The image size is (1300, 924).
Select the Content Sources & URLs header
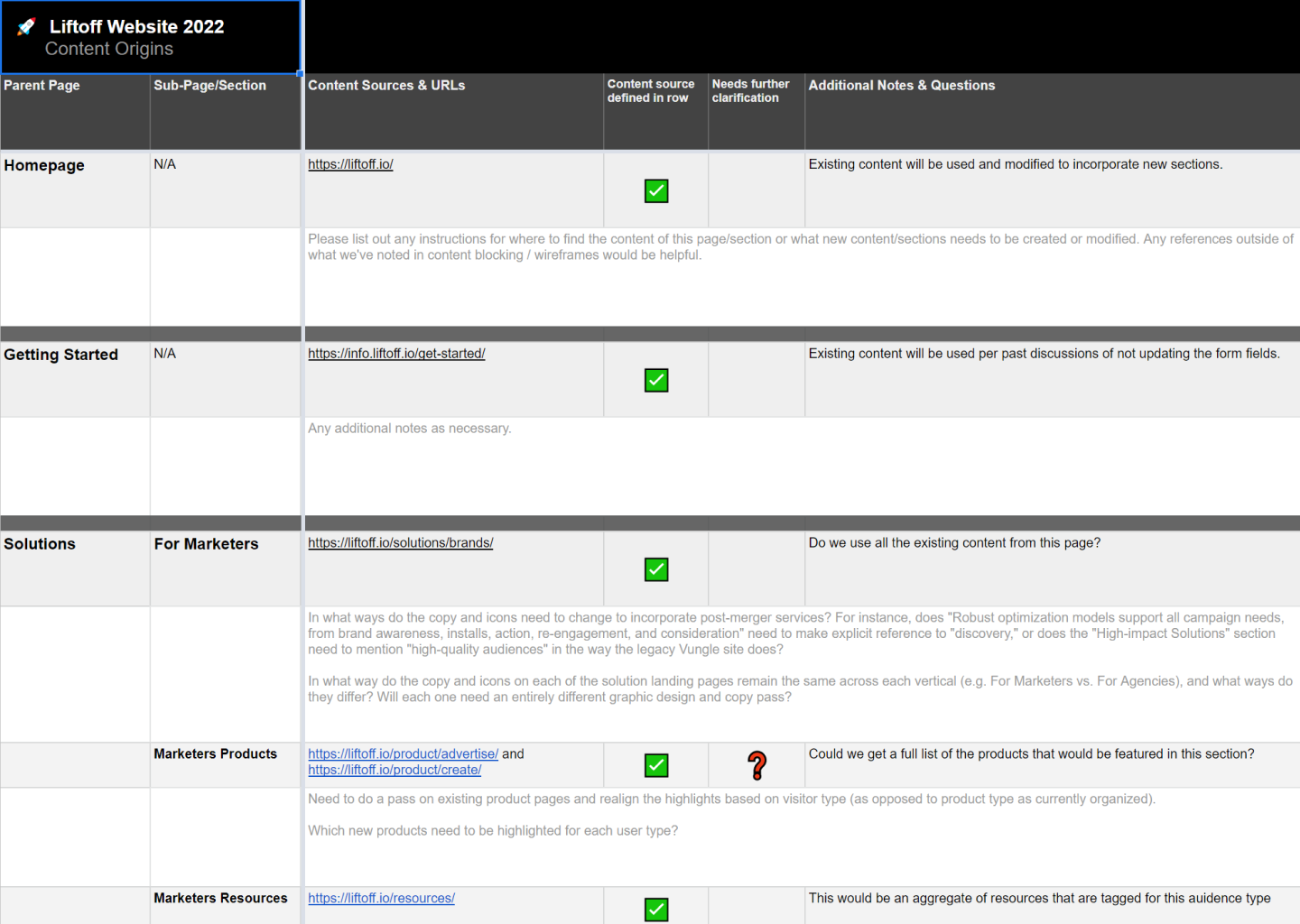point(454,112)
